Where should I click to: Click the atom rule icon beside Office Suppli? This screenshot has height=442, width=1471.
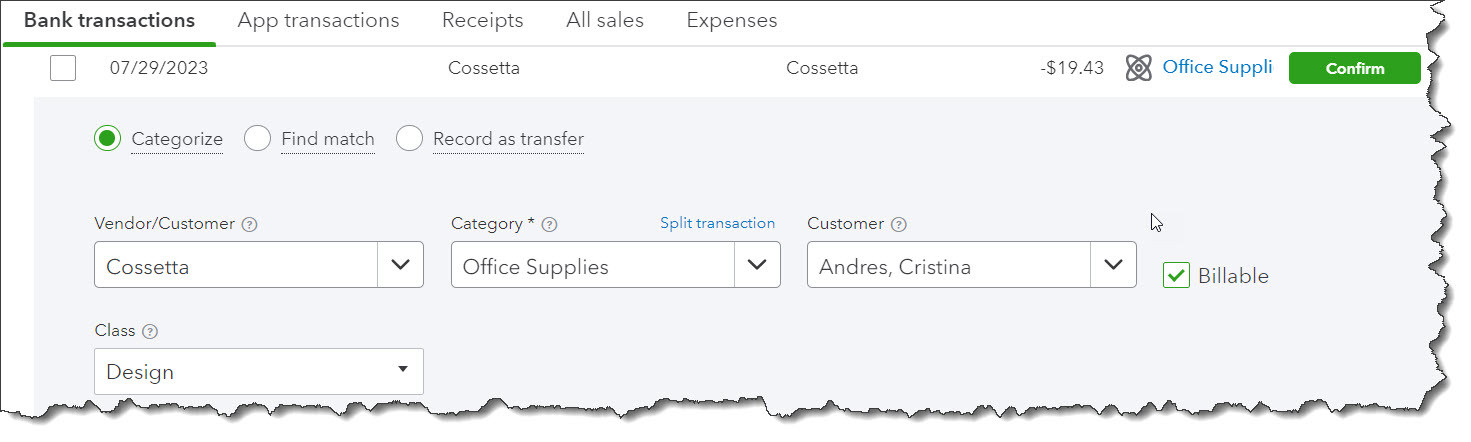coord(1138,68)
